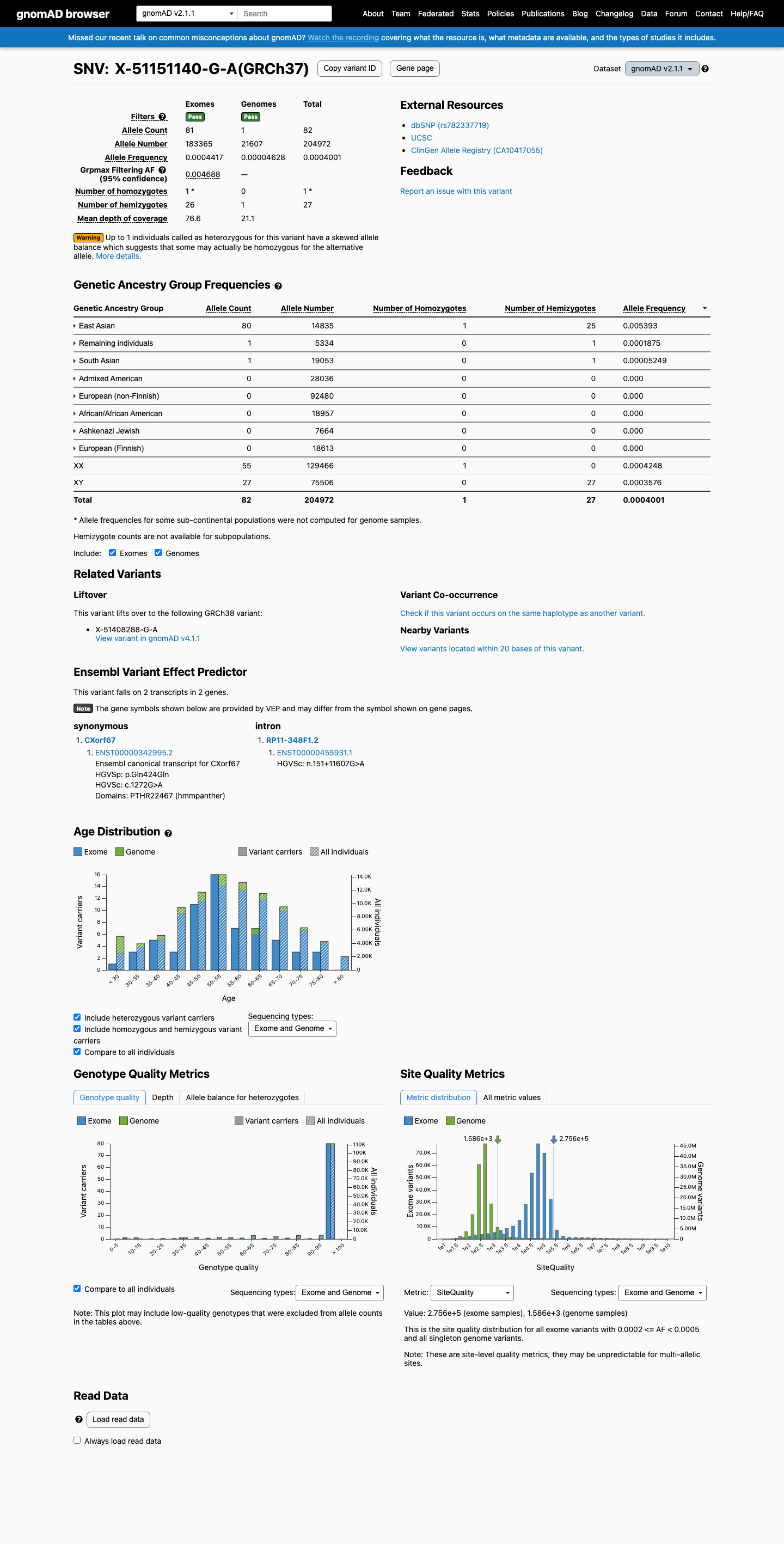This screenshot has height=1544, width=784.
Task: Click help icon next to Age Distribution heading
Action: point(168,833)
